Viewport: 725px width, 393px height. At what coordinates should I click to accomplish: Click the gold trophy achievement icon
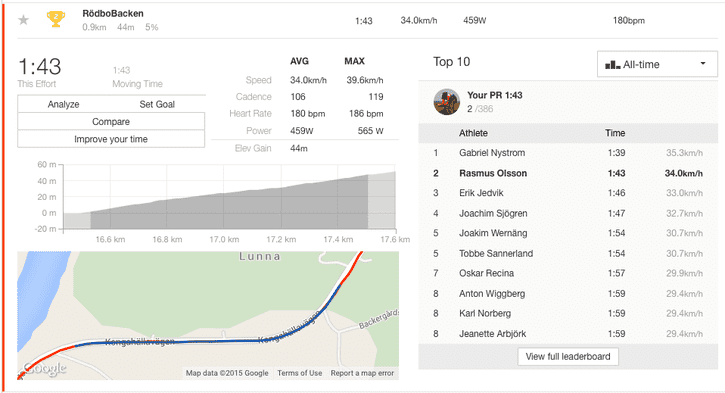point(55,19)
